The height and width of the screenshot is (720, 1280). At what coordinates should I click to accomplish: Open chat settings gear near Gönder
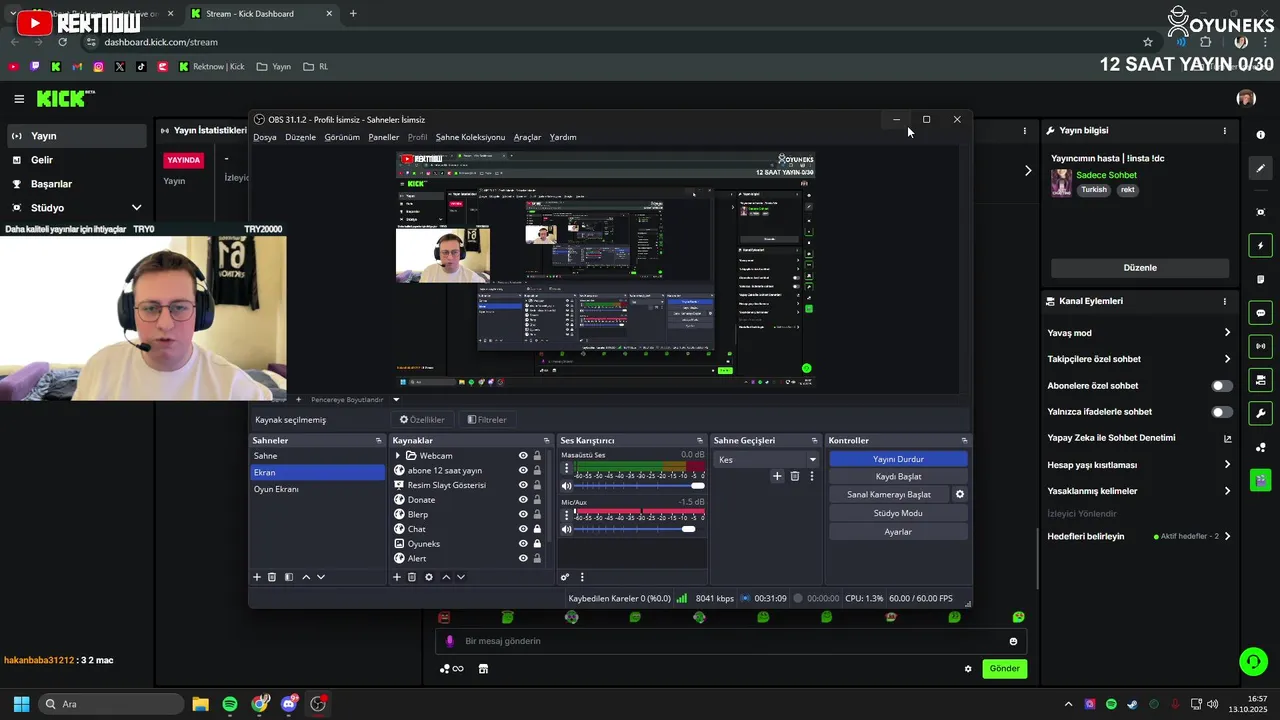click(968, 669)
